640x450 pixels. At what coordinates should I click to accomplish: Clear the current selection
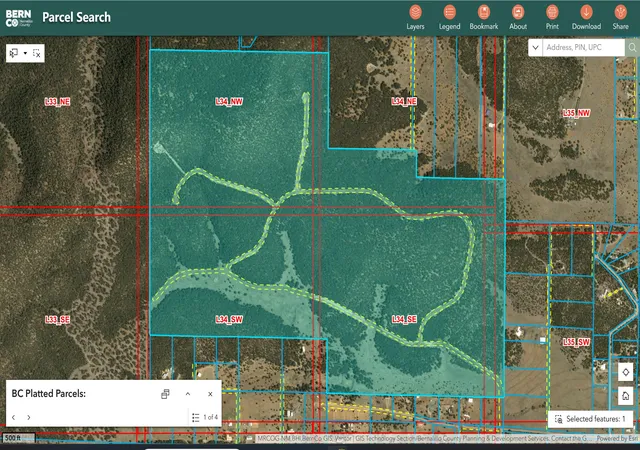[37, 53]
